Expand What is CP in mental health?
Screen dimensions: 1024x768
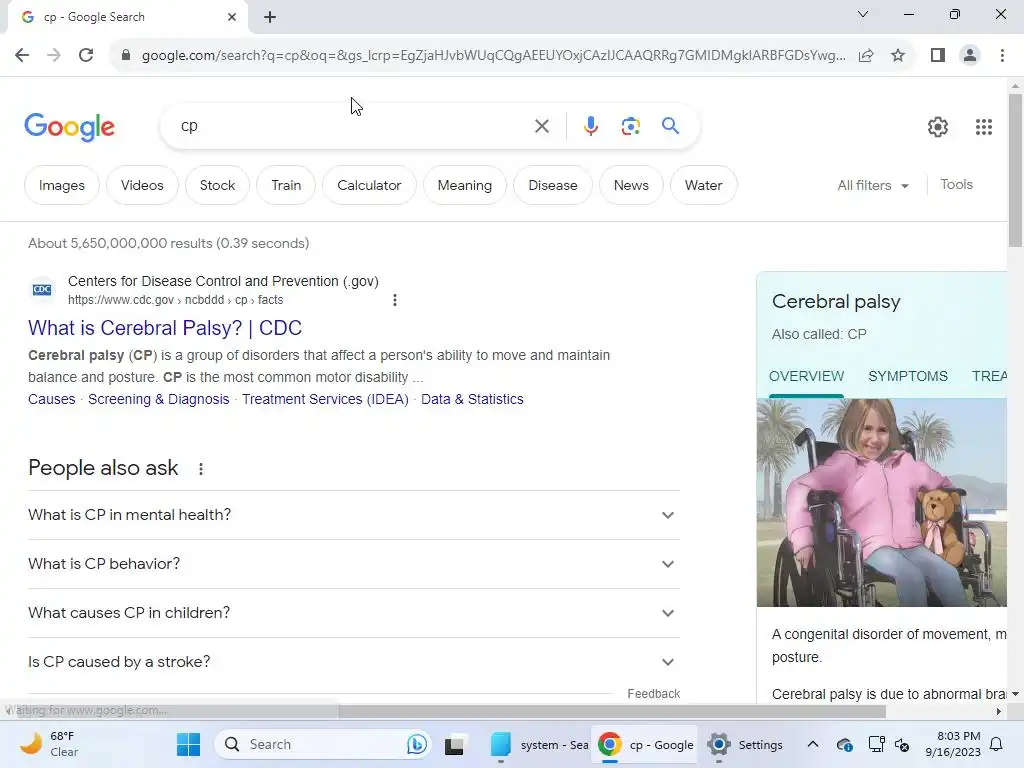pos(354,515)
